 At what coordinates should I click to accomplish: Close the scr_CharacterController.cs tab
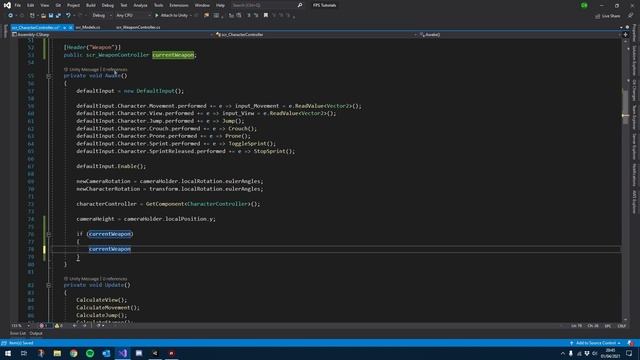tap(71, 27)
